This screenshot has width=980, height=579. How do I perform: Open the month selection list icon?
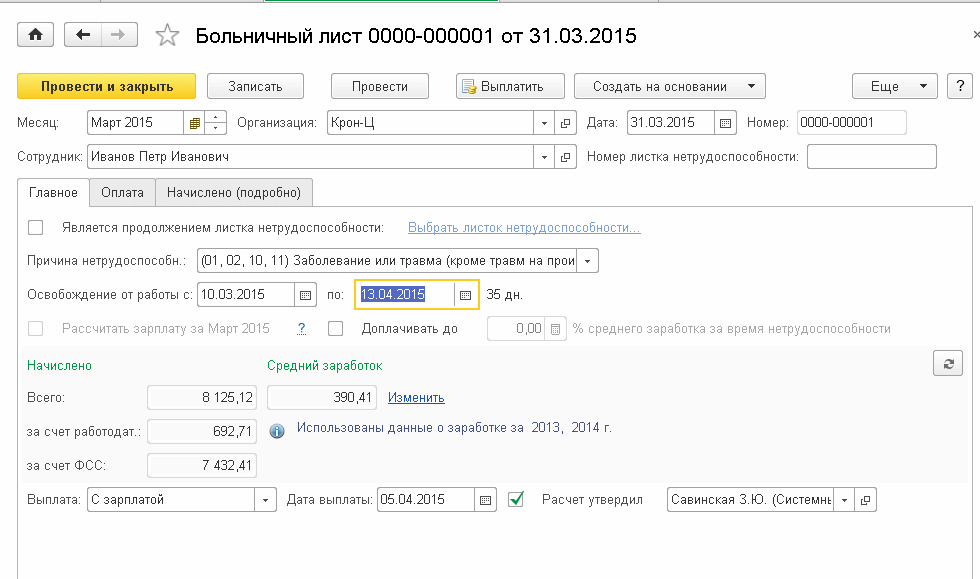[194, 123]
